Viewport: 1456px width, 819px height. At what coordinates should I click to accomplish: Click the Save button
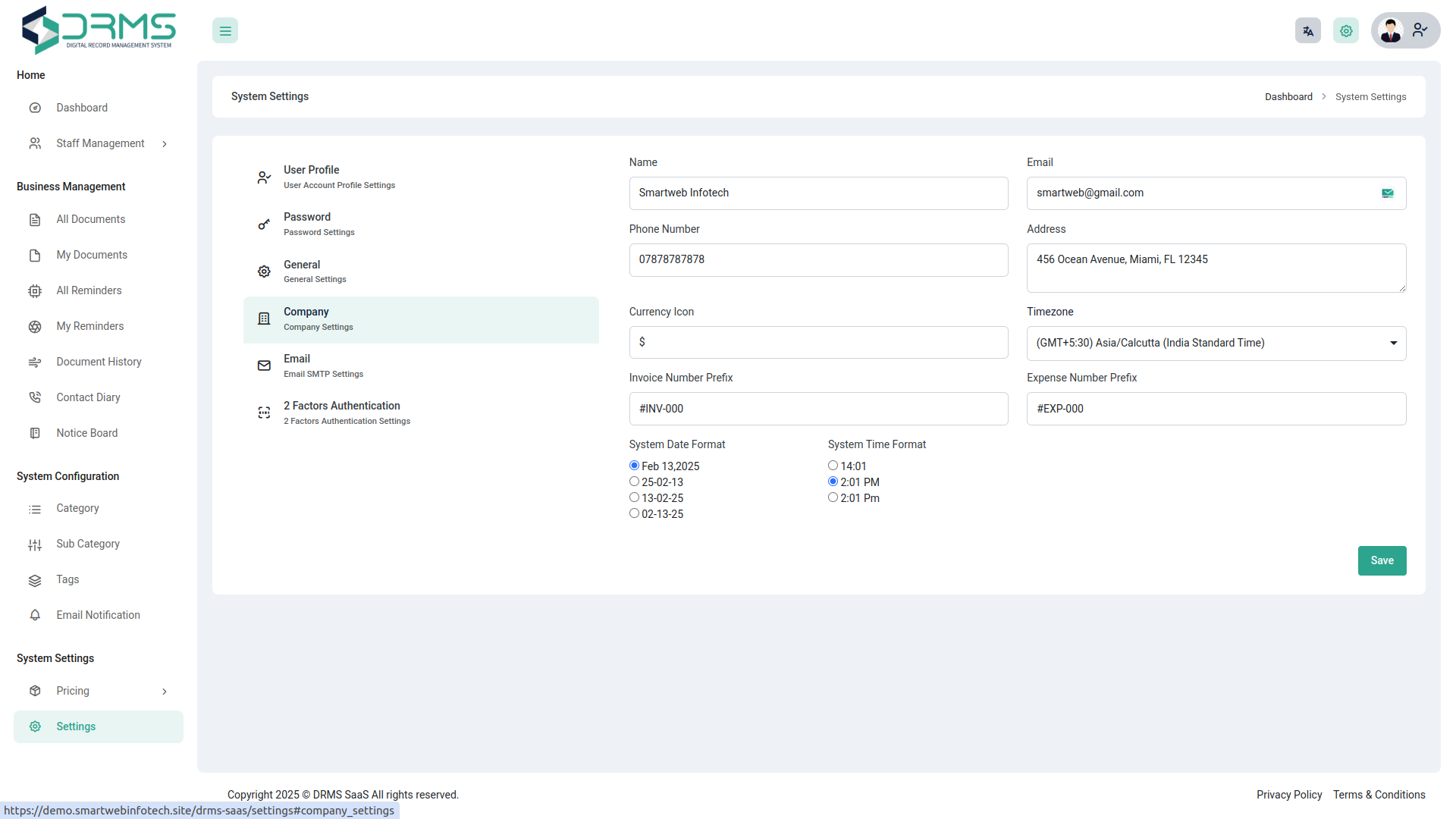(1382, 561)
